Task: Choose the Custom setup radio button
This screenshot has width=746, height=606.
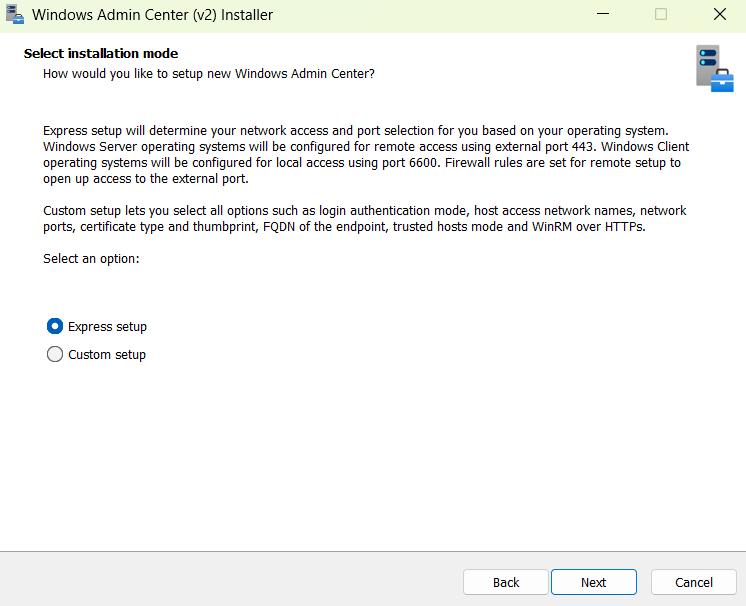Action: point(55,354)
